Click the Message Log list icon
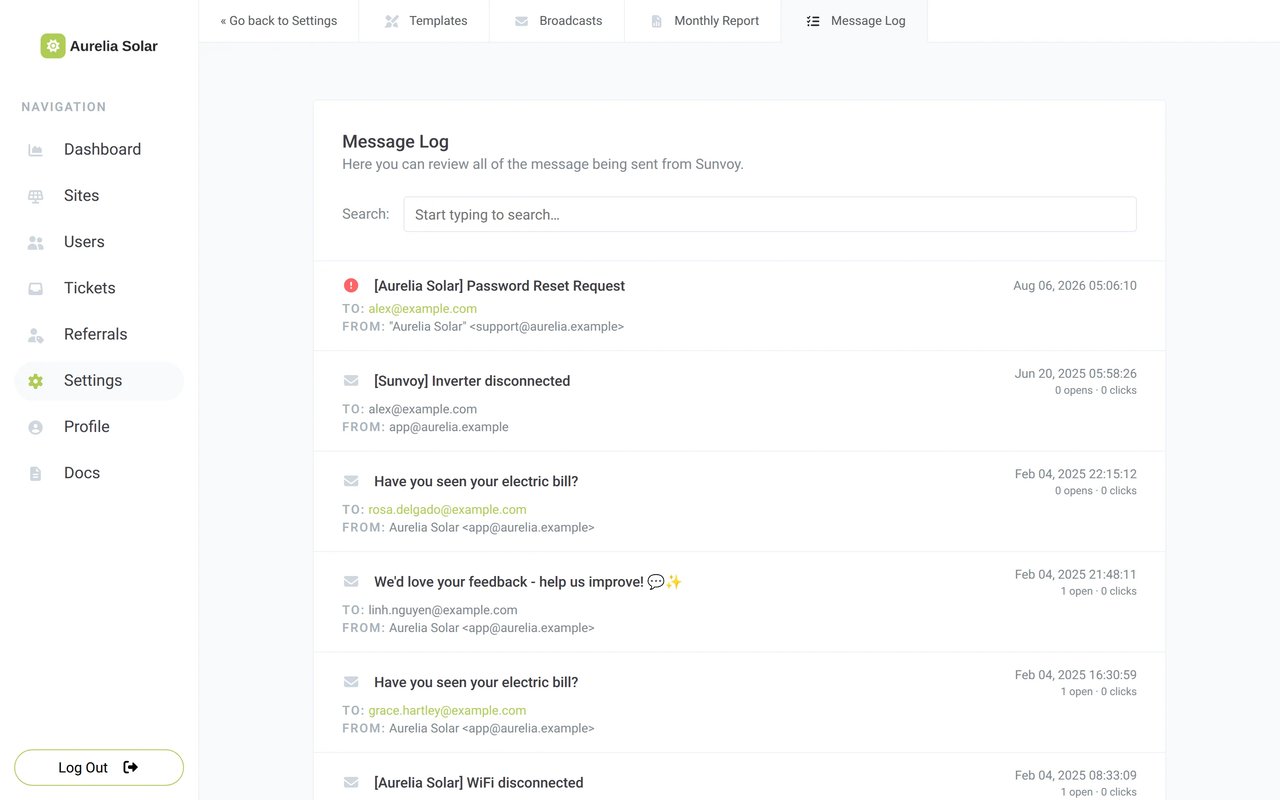The image size is (1280, 800). point(813,21)
